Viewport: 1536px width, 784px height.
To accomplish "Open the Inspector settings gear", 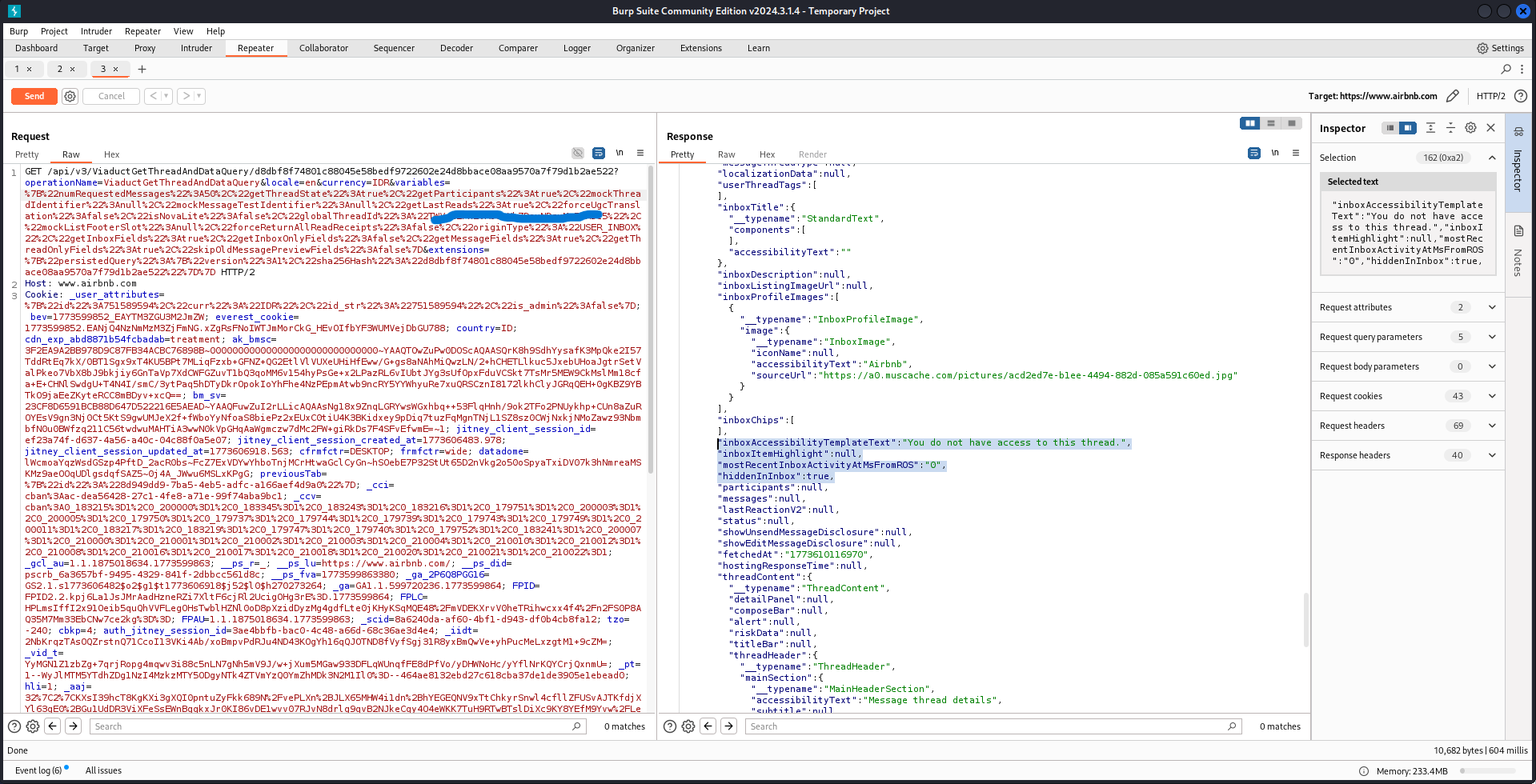I will (x=1470, y=127).
